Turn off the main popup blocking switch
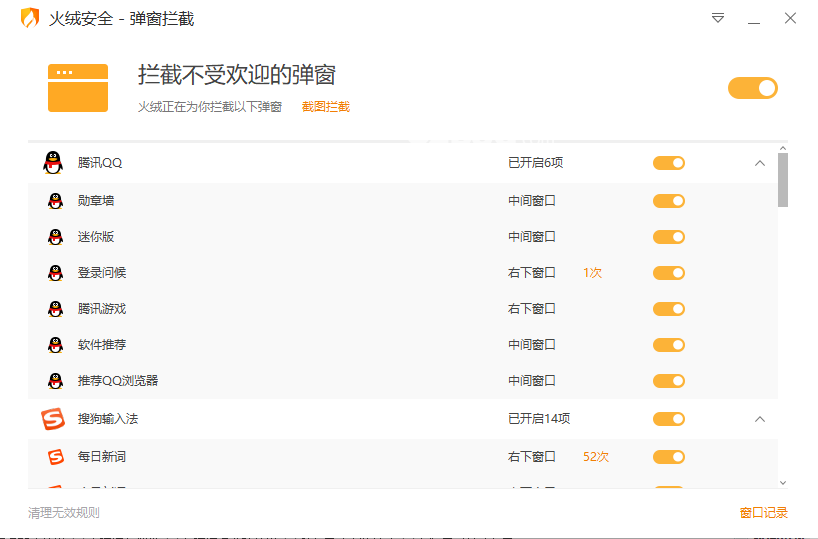 tap(753, 88)
